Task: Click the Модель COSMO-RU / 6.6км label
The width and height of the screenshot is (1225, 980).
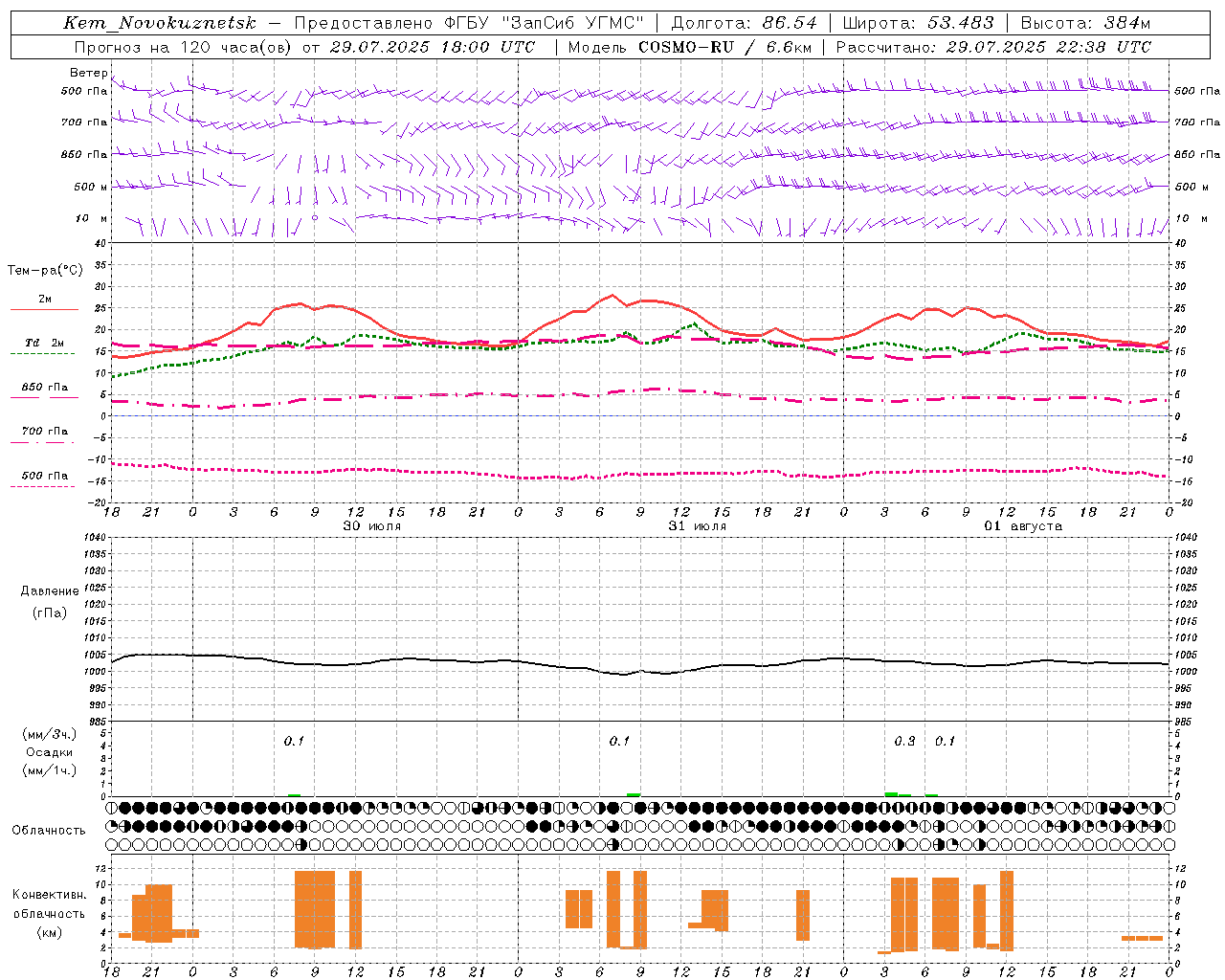Action: point(690,47)
